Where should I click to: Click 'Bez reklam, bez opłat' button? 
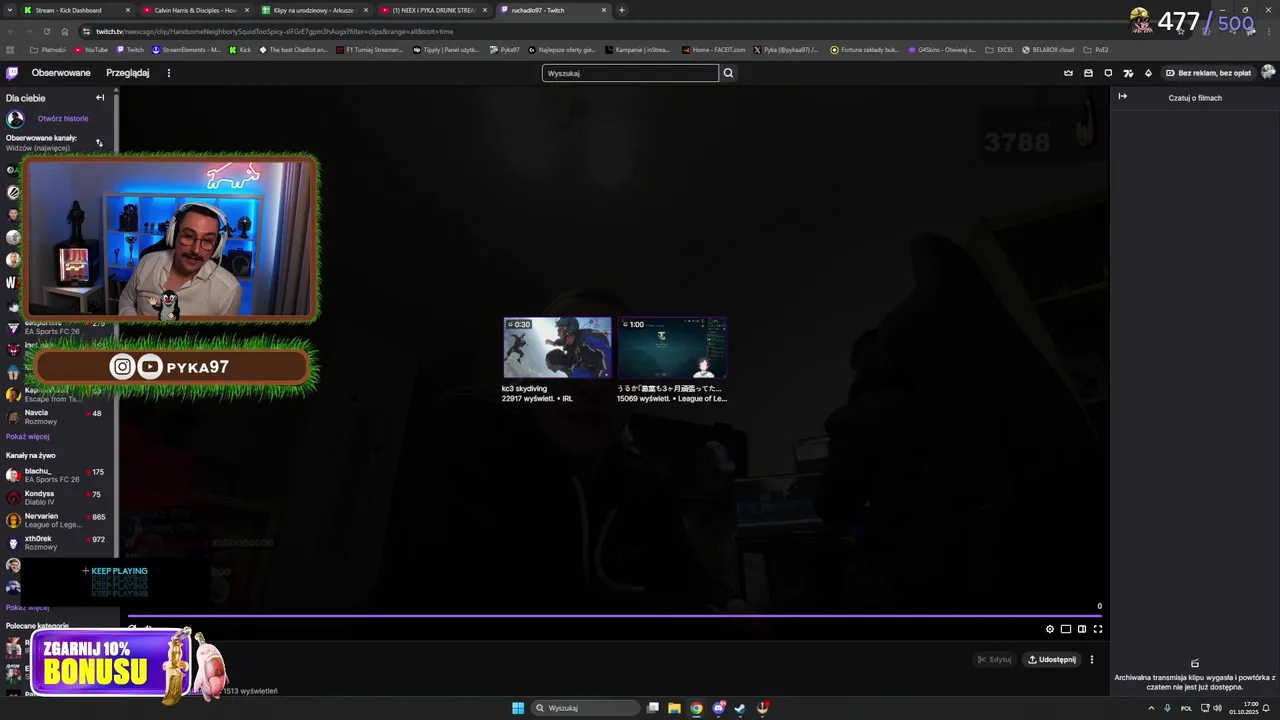click(x=1208, y=73)
